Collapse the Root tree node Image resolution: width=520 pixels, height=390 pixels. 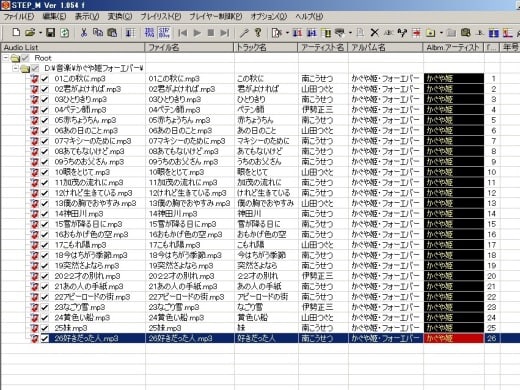coord(6,58)
